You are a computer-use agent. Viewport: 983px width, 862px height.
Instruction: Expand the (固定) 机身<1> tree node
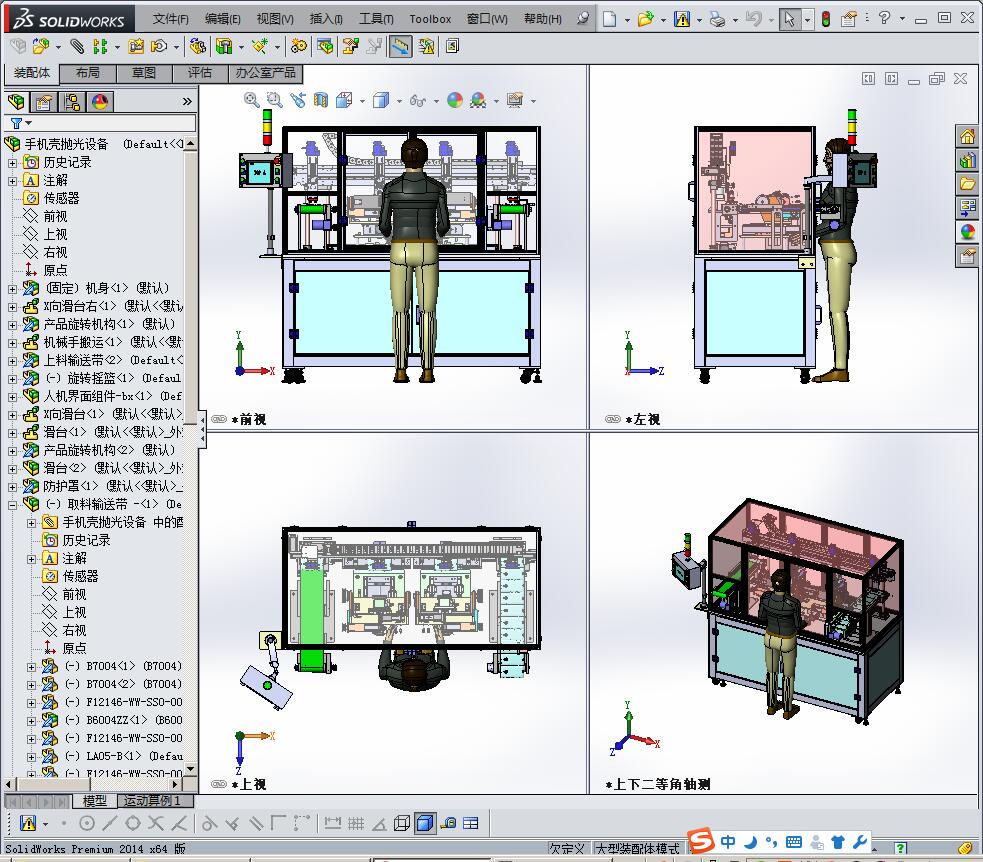[x=13, y=289]
